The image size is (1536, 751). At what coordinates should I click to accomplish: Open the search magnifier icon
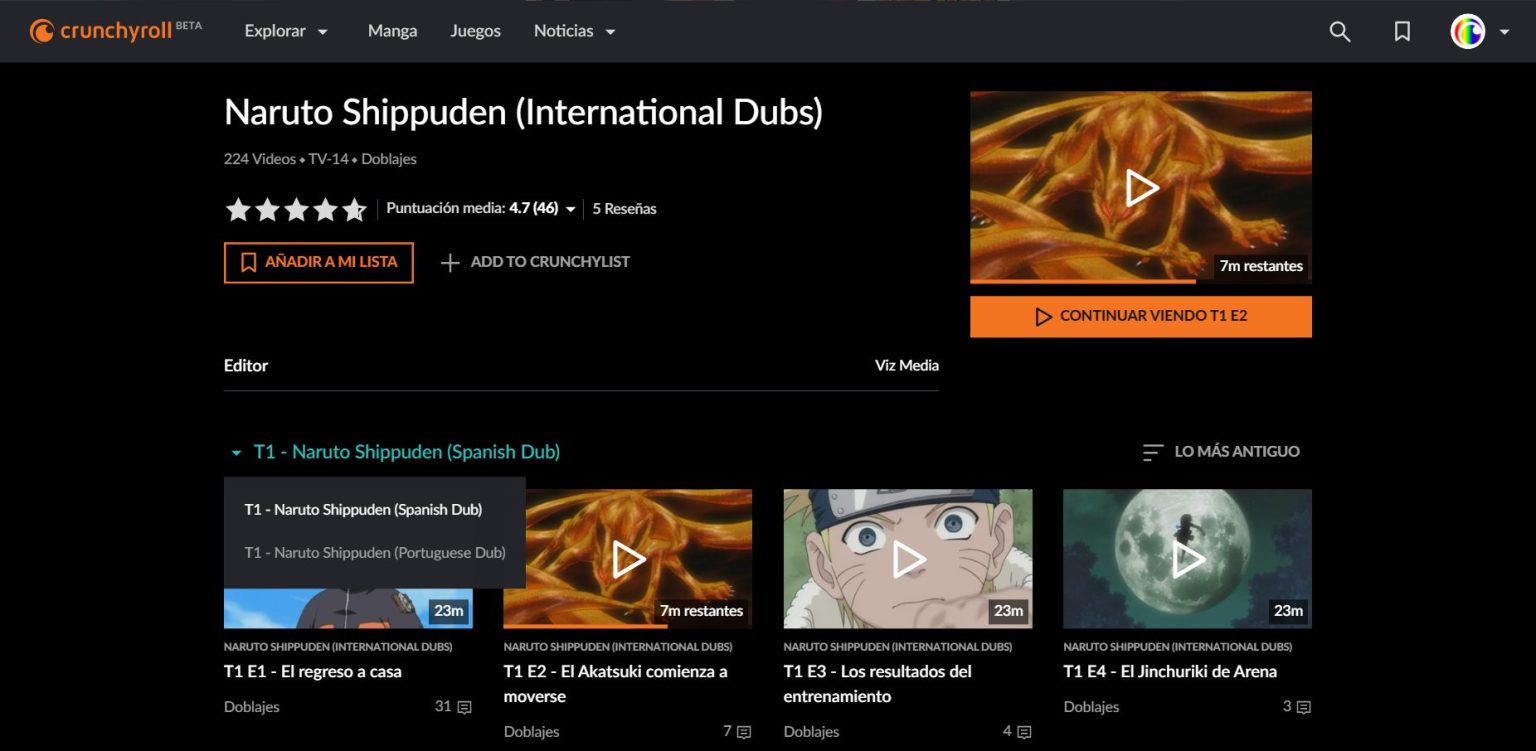(x=1339, y=32)
